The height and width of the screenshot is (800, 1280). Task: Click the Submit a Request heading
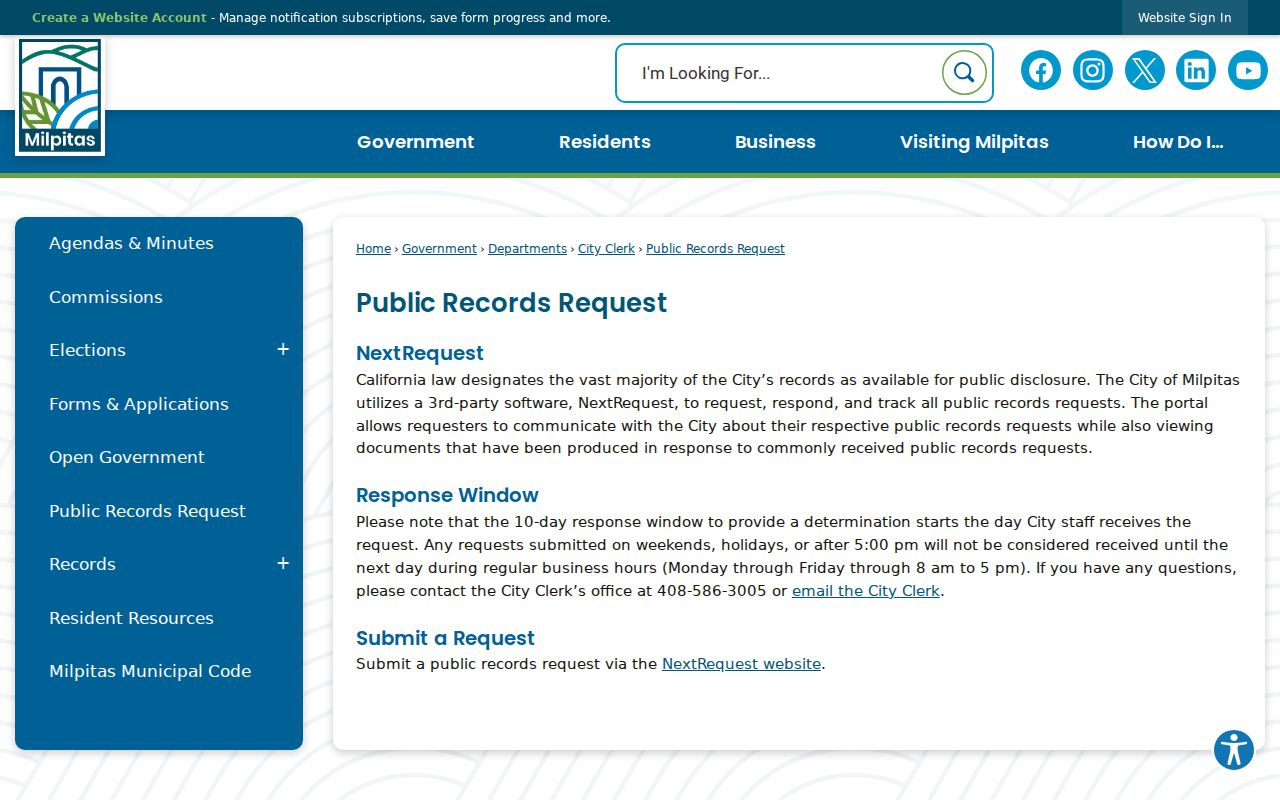coord(445,638)
